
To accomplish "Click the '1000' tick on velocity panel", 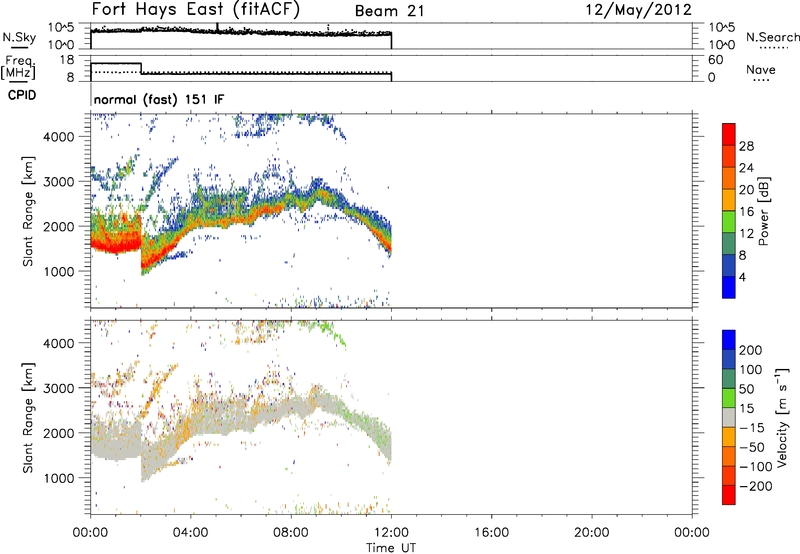I will [59, 478].
